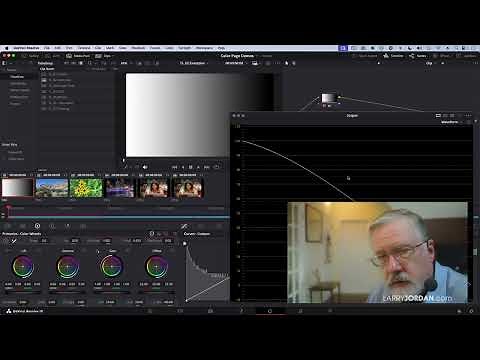This screenshot has width=480, height=360.
Task: Mute viewer audio with speaker icon
Action: [145, 167]
